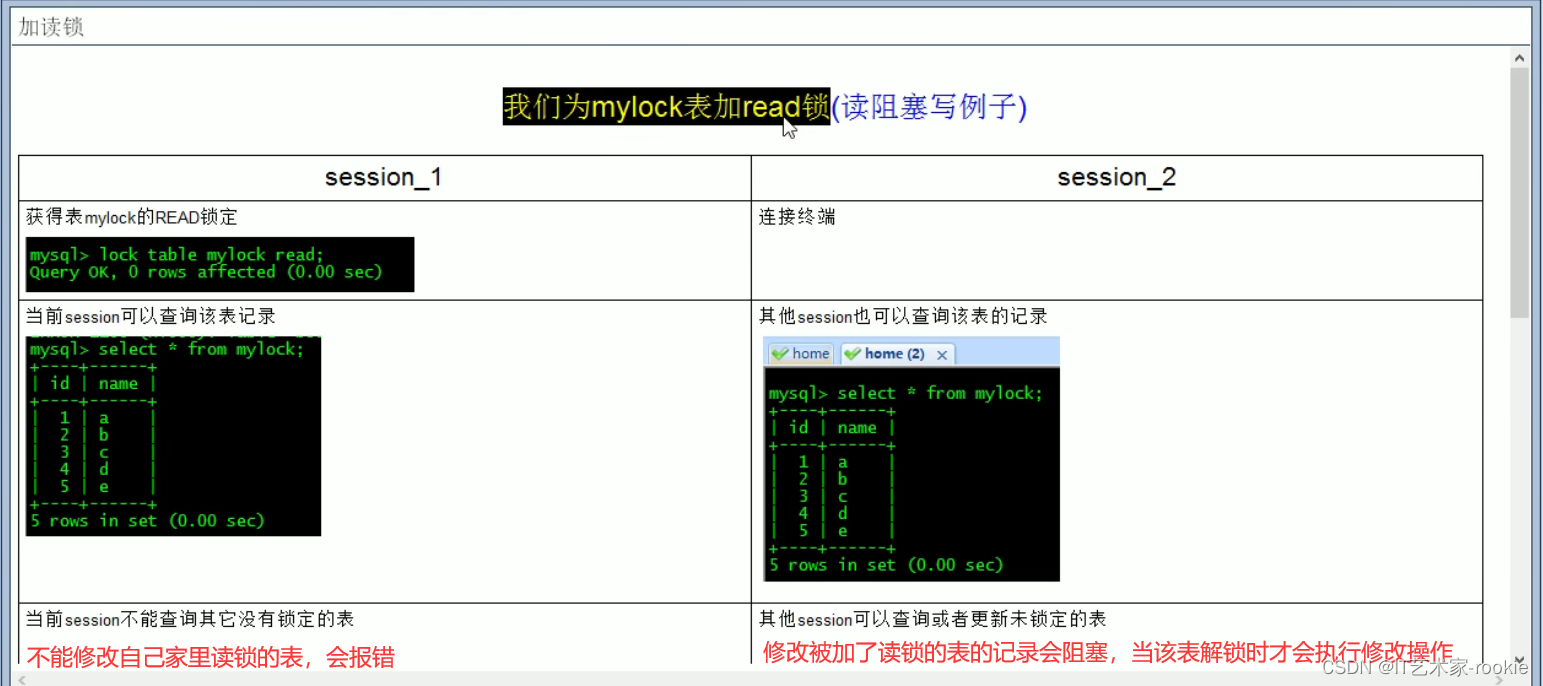Click the select * from mylock output under session_1
Screen dimensions: 1543x686
(172, 435)
